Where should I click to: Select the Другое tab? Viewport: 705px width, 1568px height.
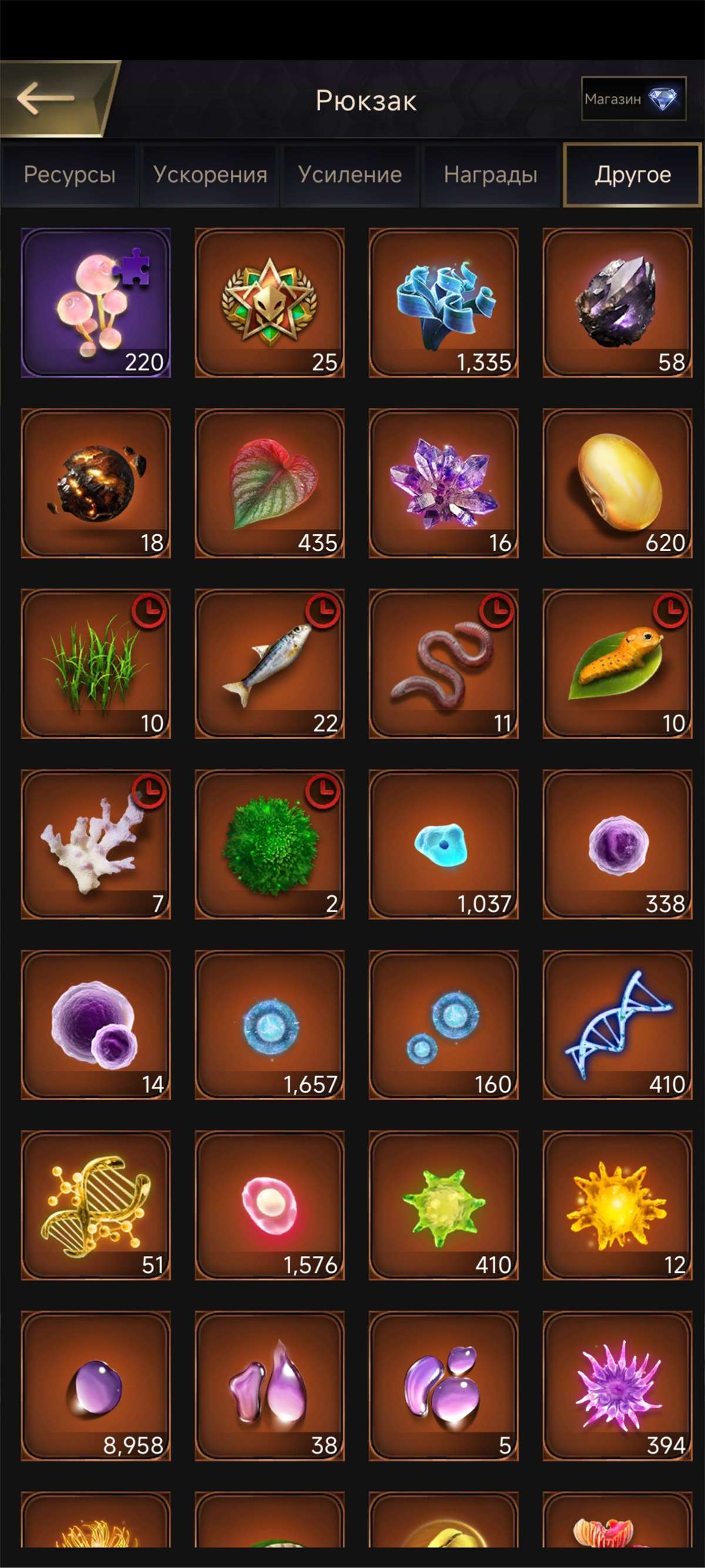tap(633, 175)
